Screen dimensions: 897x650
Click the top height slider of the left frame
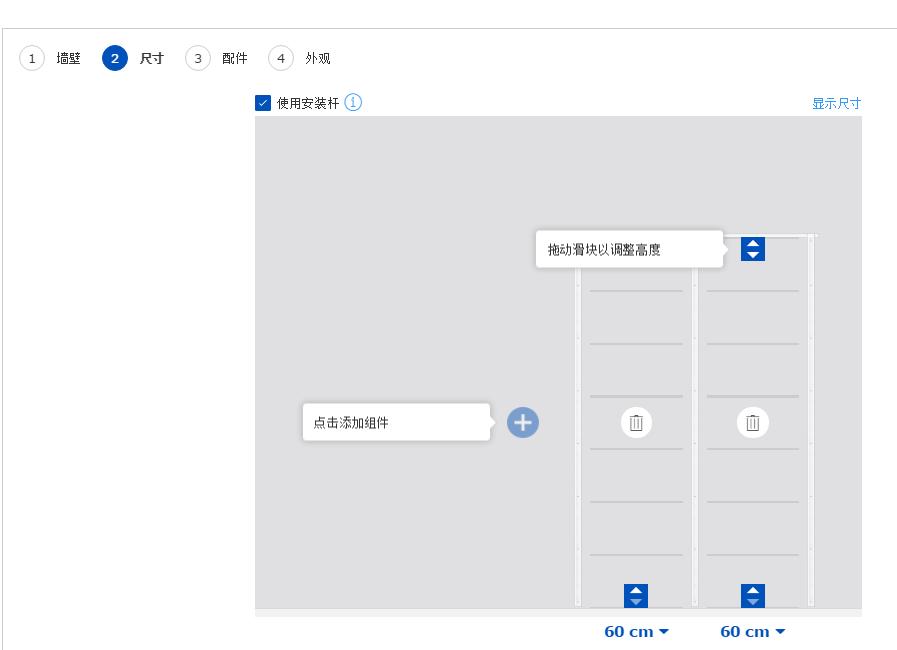click(x=637, y=249)
